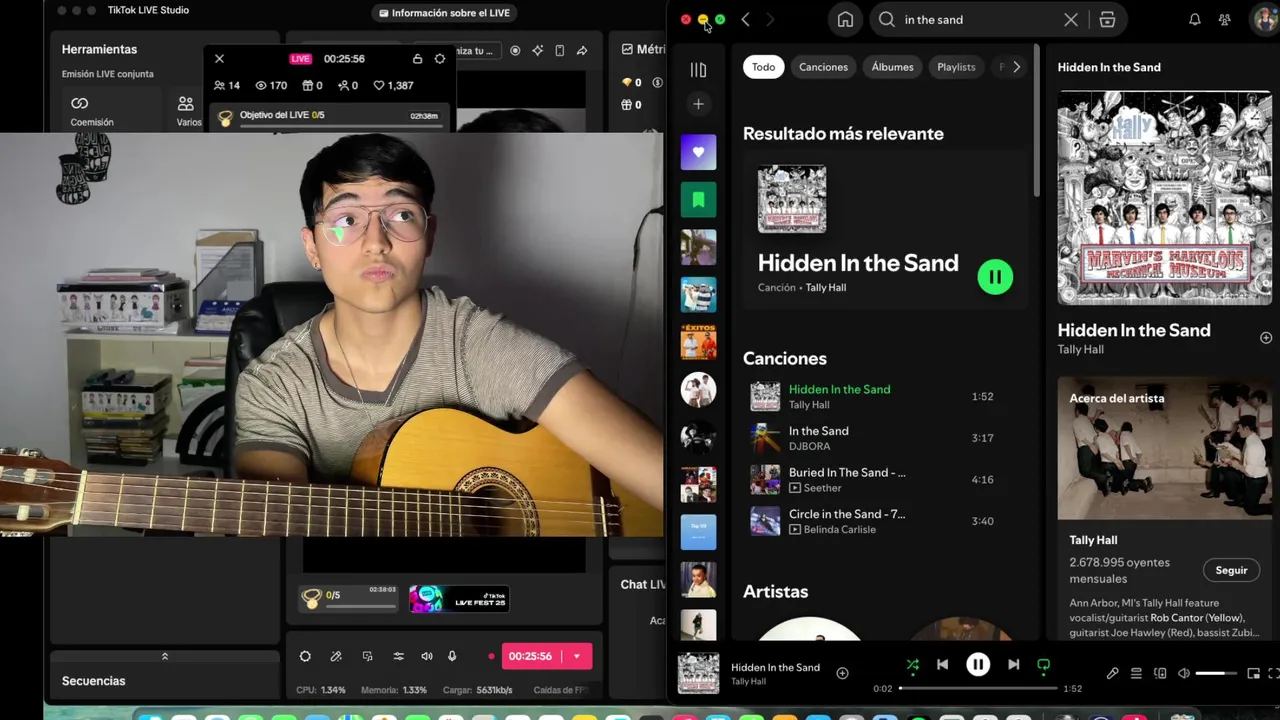Open Información sobre el LIVE tab
The width and height of the screenshot is (1280, 720).
point(444,13)
